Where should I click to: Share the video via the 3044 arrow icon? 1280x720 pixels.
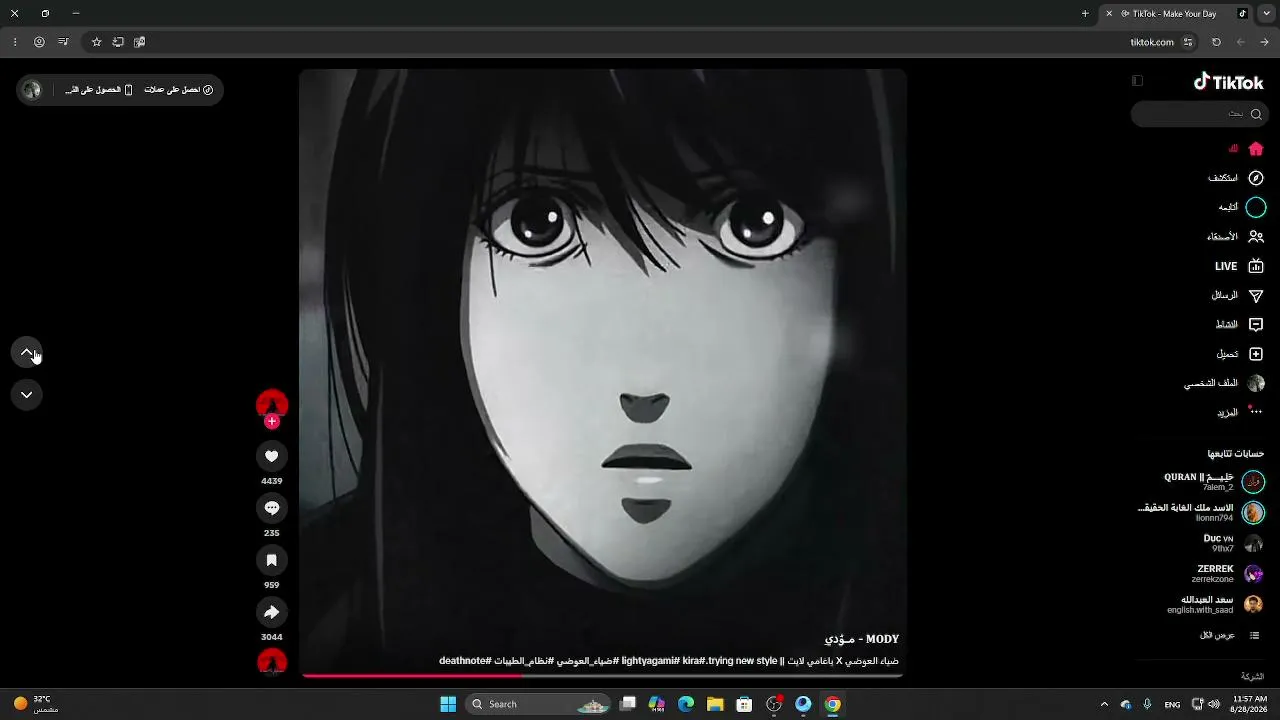pyautogui.click(x=271, y=612)
